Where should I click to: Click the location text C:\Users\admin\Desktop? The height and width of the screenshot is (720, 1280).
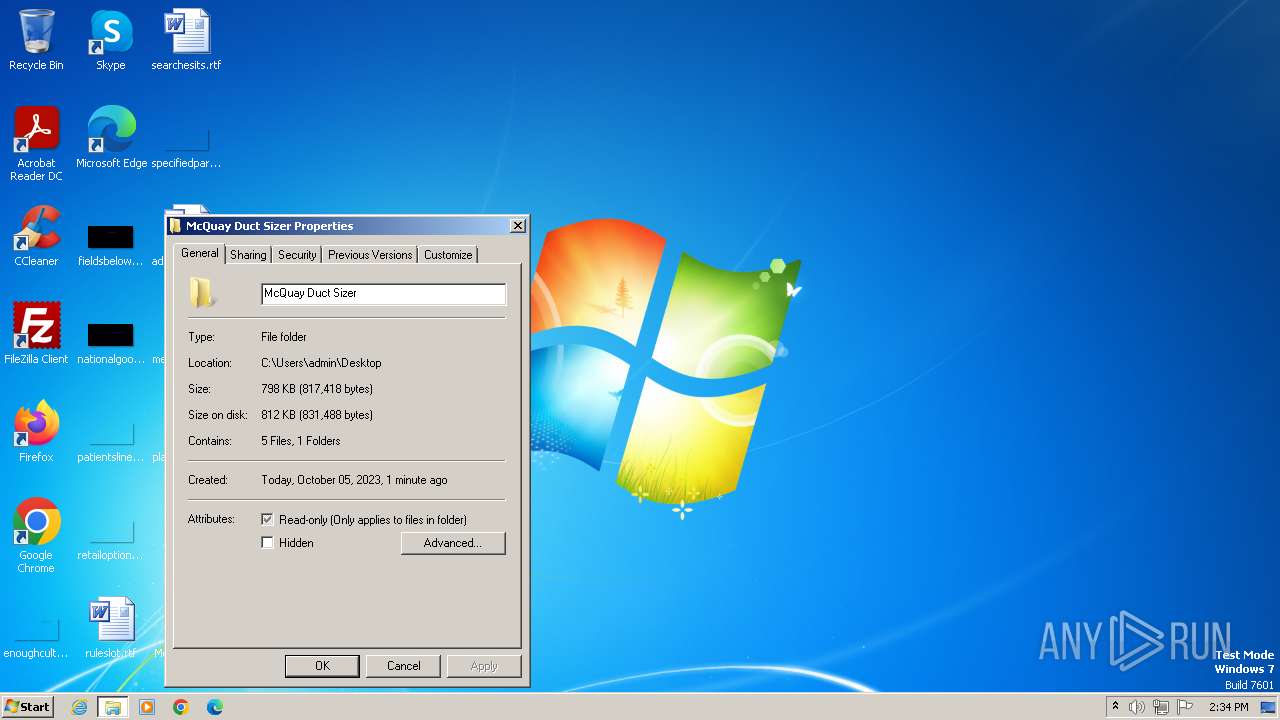[x=321, y=363]
